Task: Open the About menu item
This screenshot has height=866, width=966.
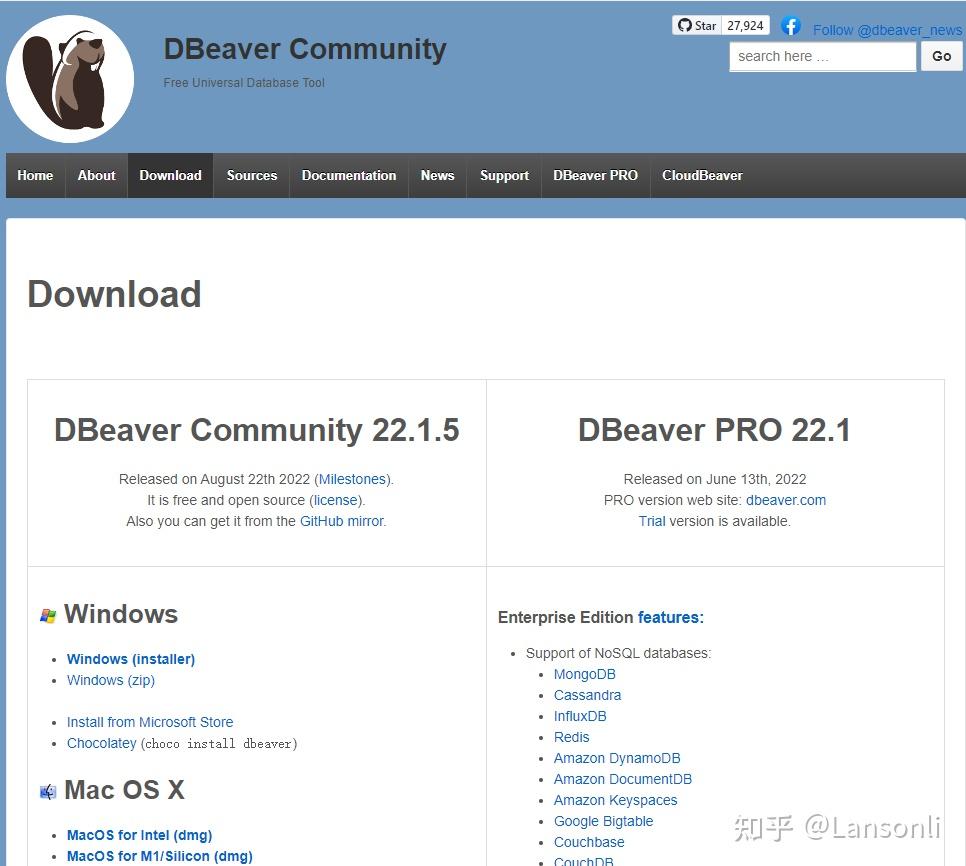Action: 96,176
